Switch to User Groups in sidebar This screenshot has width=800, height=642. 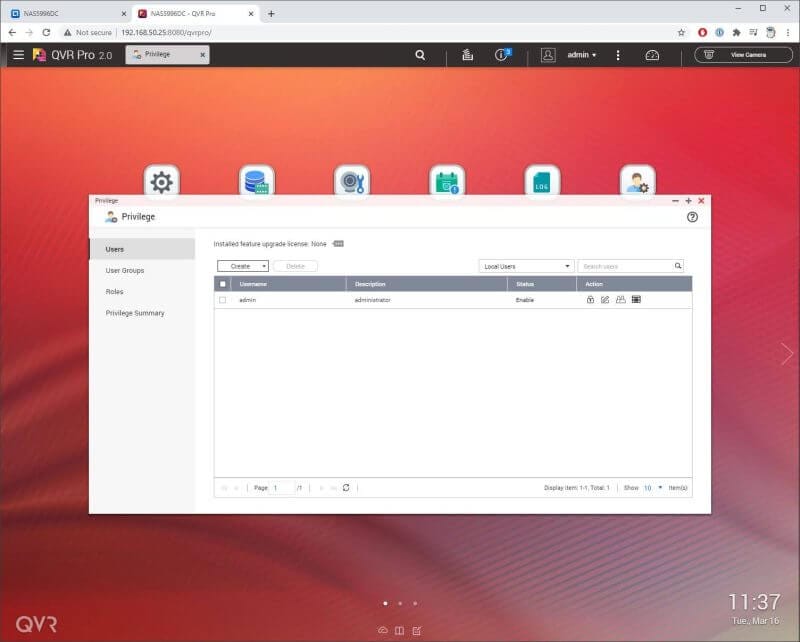tap(125, 270)
